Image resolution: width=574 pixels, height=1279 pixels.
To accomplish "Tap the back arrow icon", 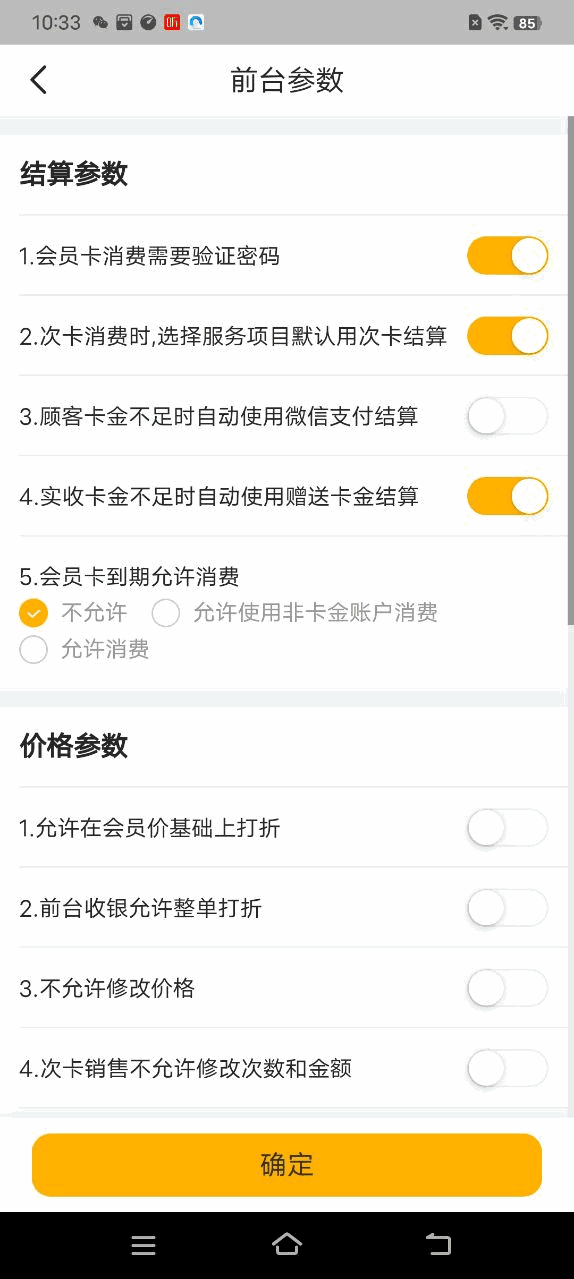I will click(x=38, y=80).
